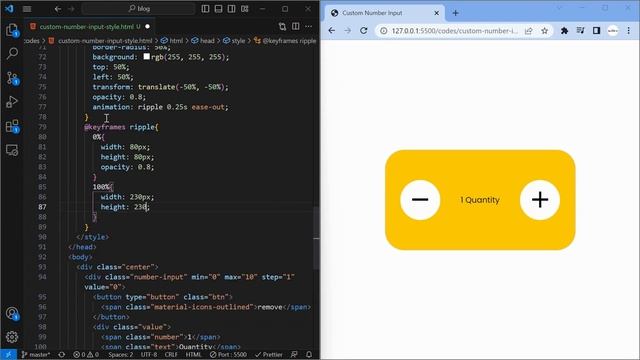Share this page icon in address bar
The width and height of the screenshot is (640, 360).
pos(529,31)
